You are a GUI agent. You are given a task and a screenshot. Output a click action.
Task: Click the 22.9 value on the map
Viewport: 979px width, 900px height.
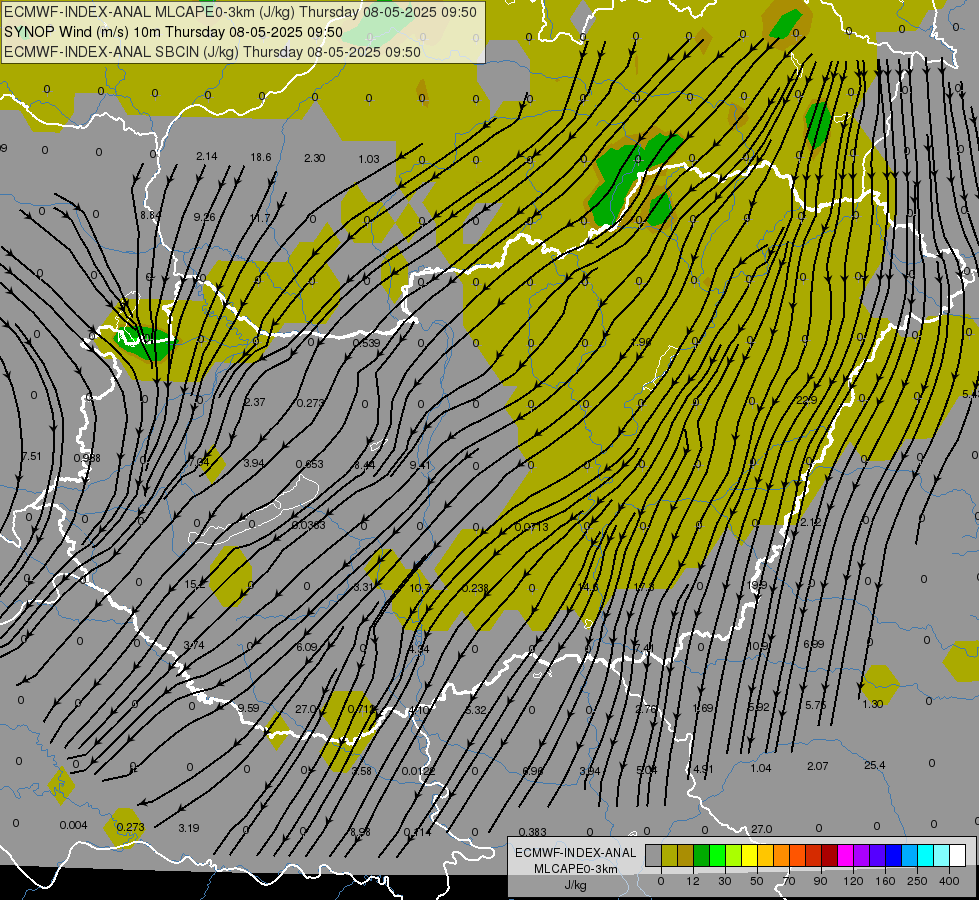click(x=807, y=400)
